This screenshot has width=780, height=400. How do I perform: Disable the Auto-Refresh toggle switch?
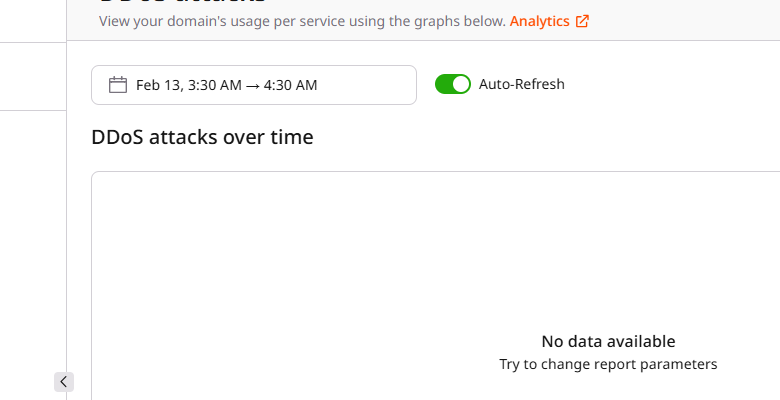[x=452, y=84]
